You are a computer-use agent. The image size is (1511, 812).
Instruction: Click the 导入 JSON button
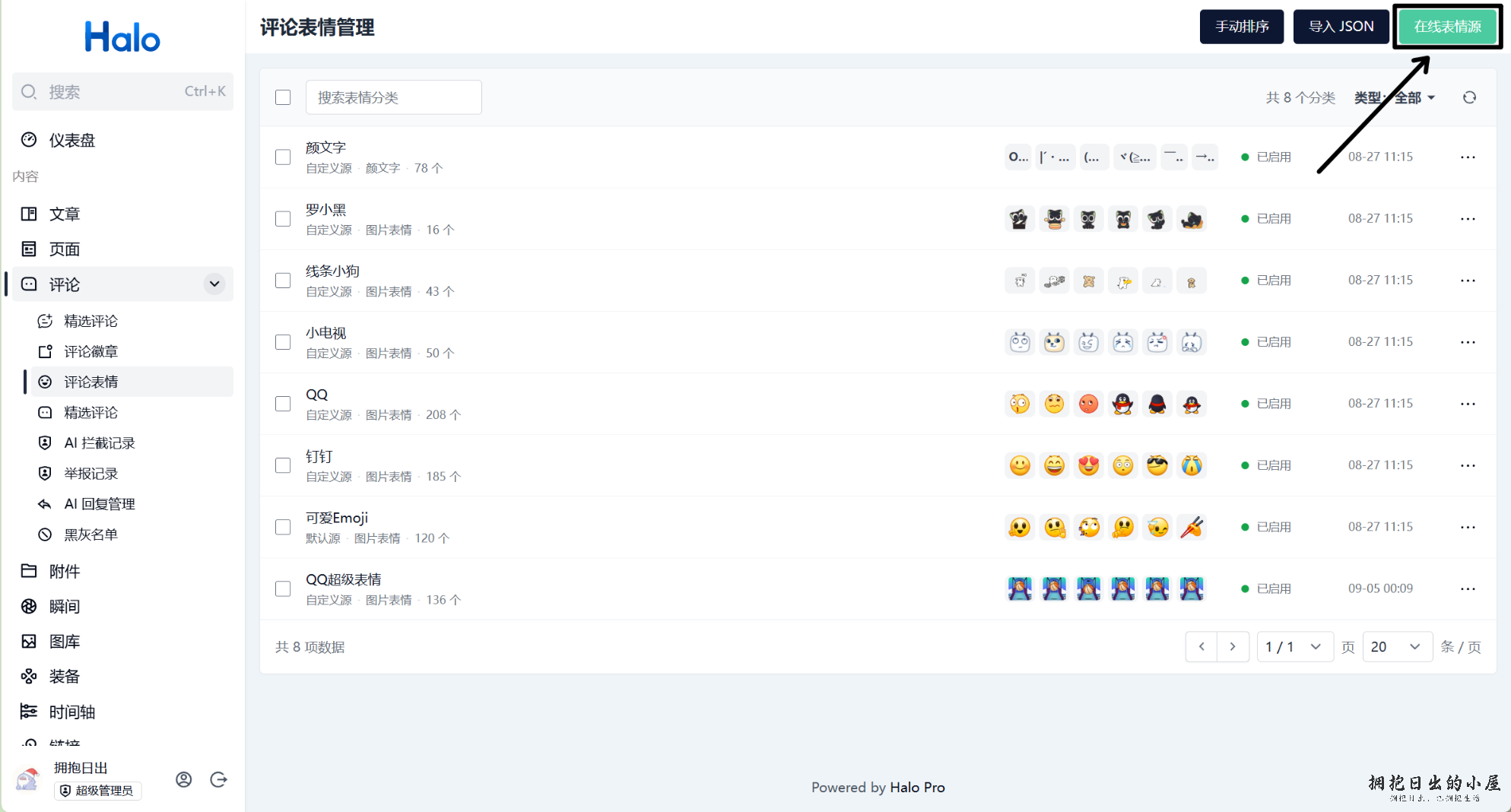[x=1341, y=27]
